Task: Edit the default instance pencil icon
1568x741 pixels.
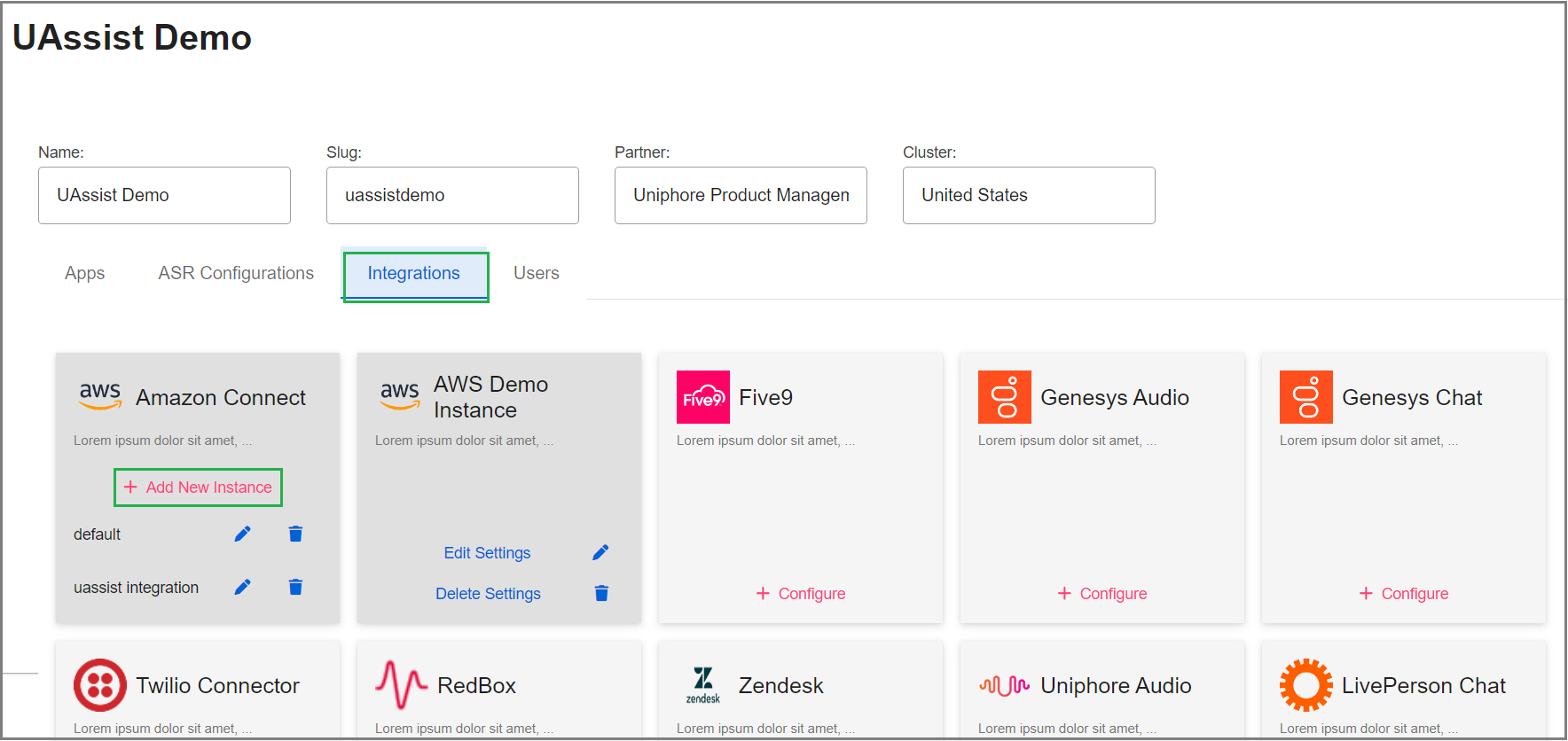Action: 242,534
